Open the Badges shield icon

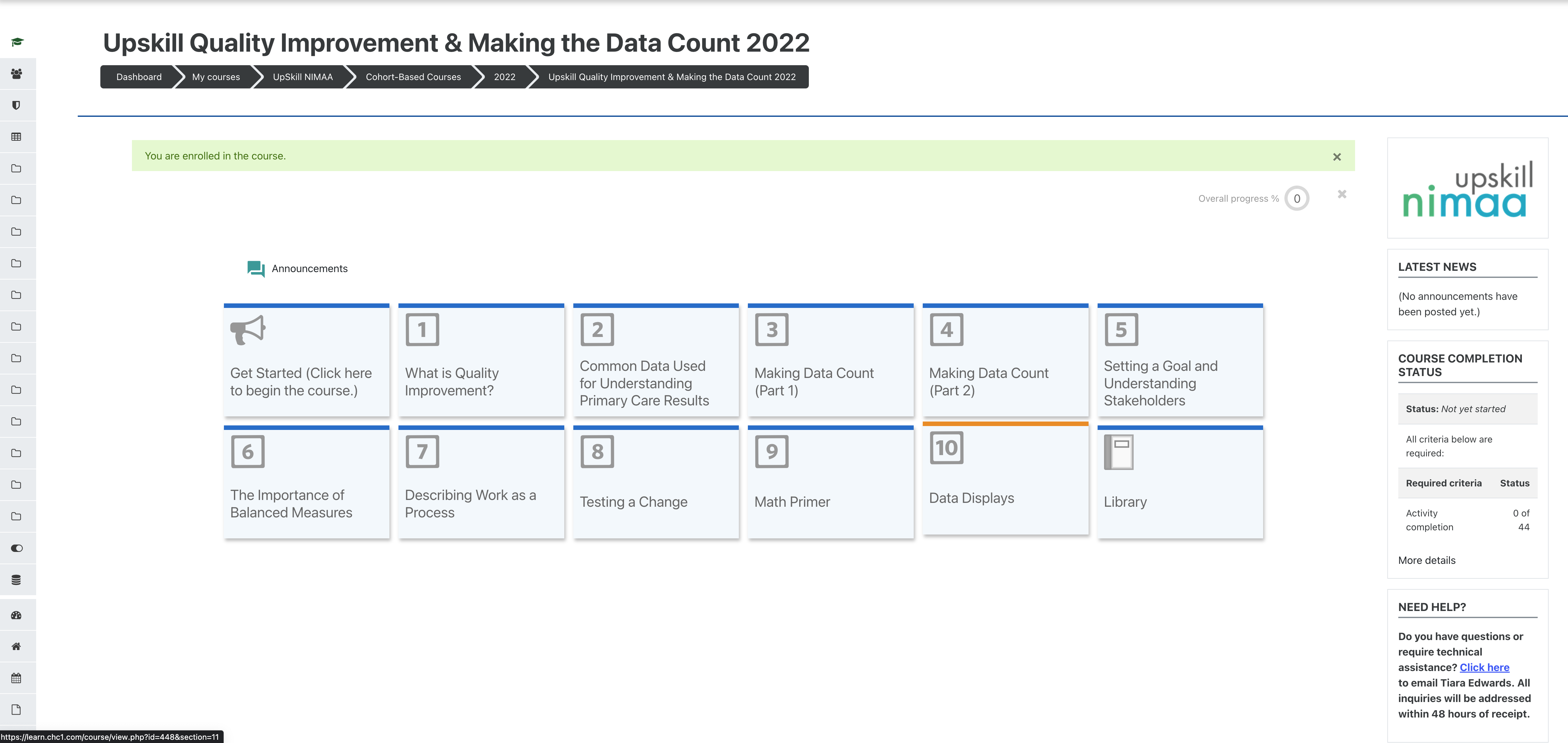(x=17, y=105)
